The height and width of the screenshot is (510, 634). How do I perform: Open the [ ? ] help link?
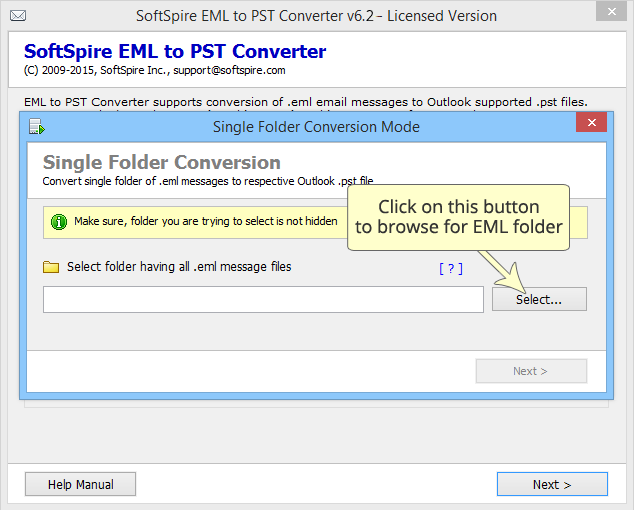tap(451, 269)
